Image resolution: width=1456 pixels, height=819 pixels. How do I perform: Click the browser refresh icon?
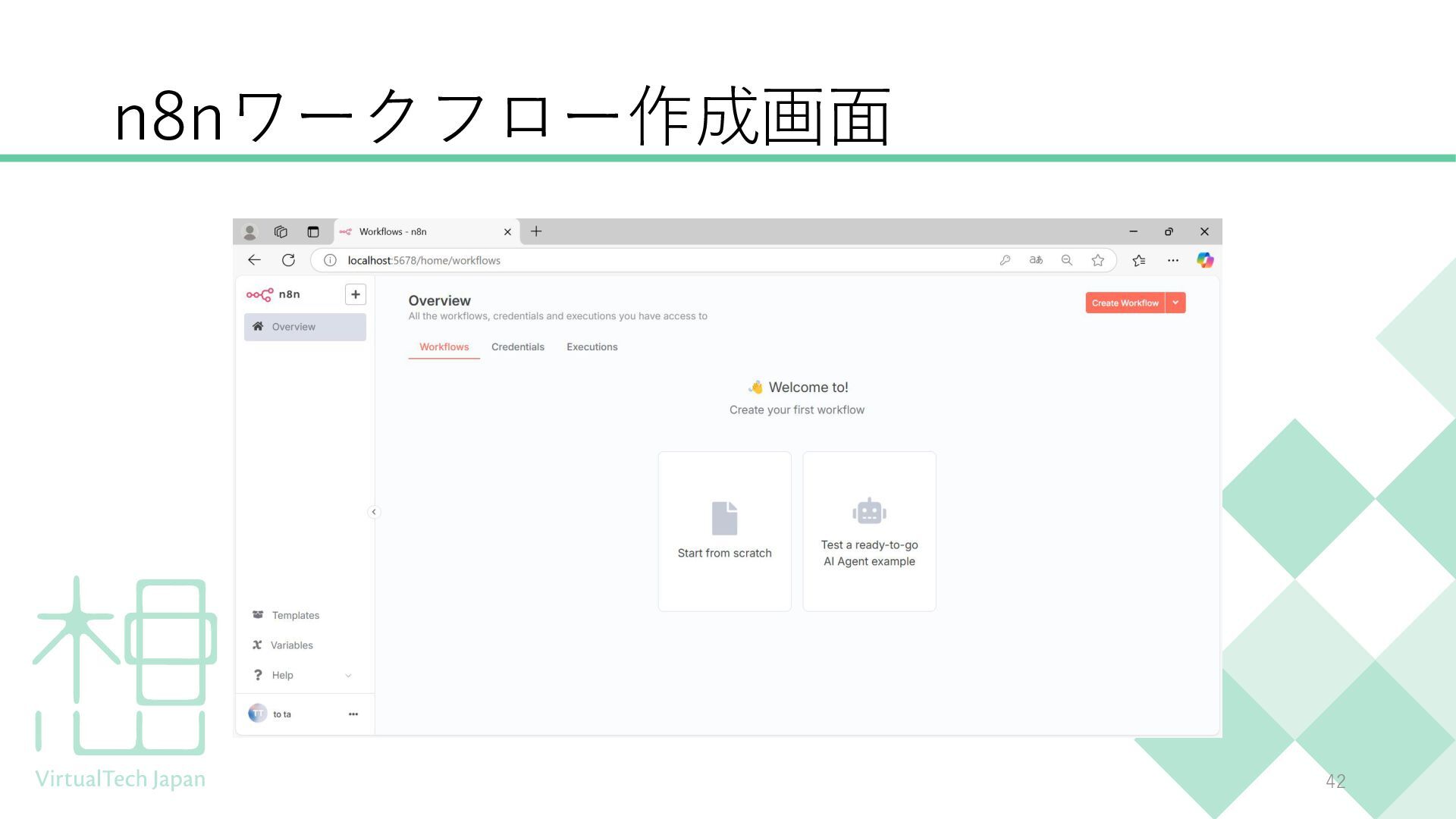click(x=288, y=260)
